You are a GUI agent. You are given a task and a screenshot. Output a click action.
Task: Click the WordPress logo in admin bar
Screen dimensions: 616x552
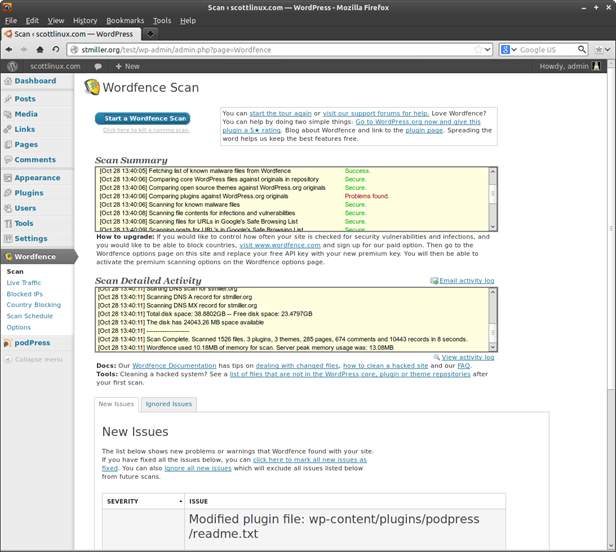click(12, 66)
